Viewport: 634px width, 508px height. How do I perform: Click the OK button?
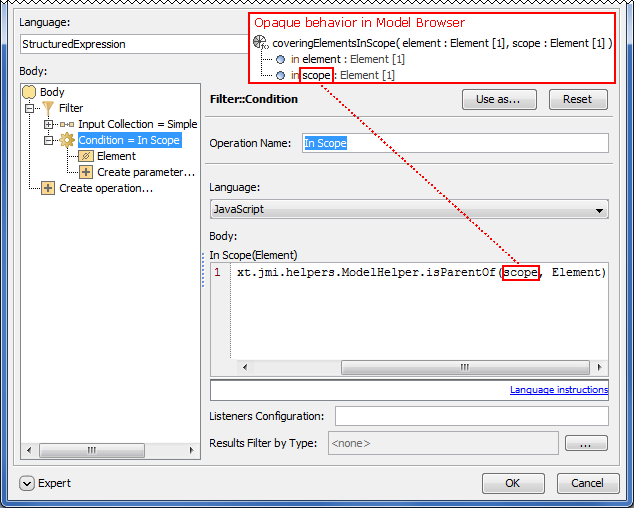pos(513,483)
